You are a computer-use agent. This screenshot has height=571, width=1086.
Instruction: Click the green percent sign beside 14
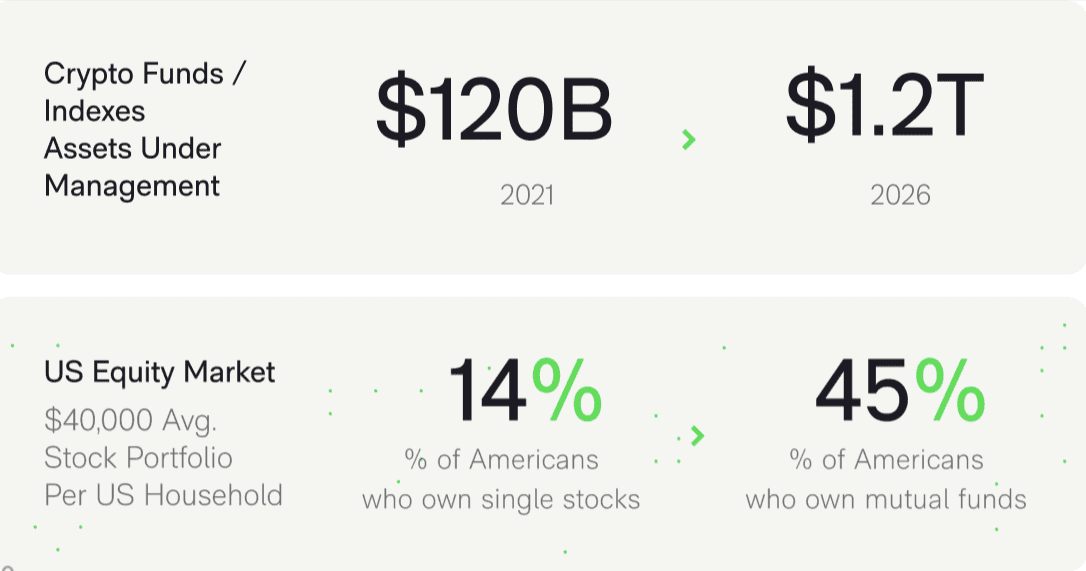pos(567,390)
